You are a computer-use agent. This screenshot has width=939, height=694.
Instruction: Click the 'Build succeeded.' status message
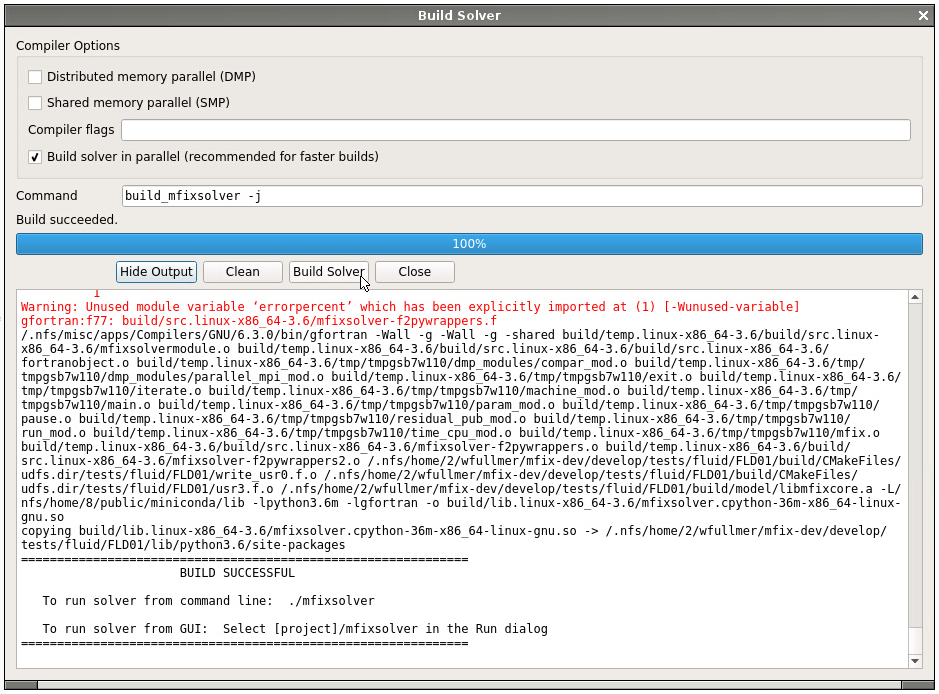coord(67,220)
